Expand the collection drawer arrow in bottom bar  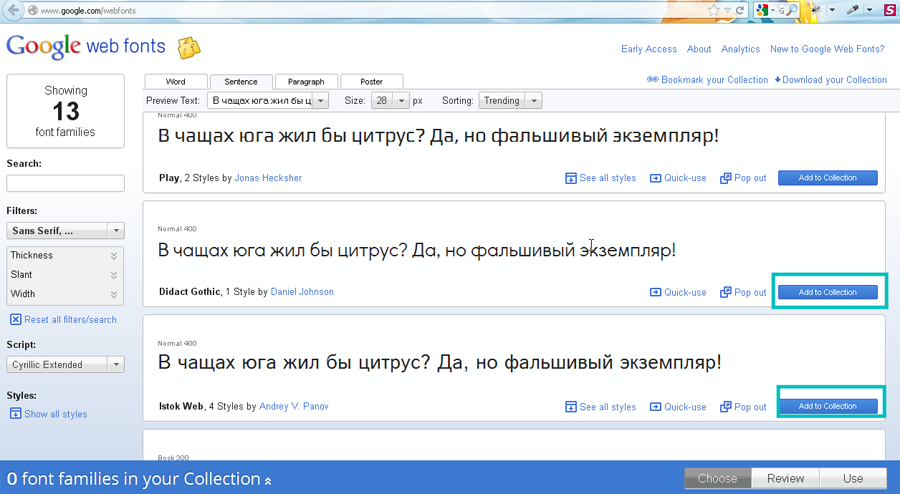click(x=268, y=481)
